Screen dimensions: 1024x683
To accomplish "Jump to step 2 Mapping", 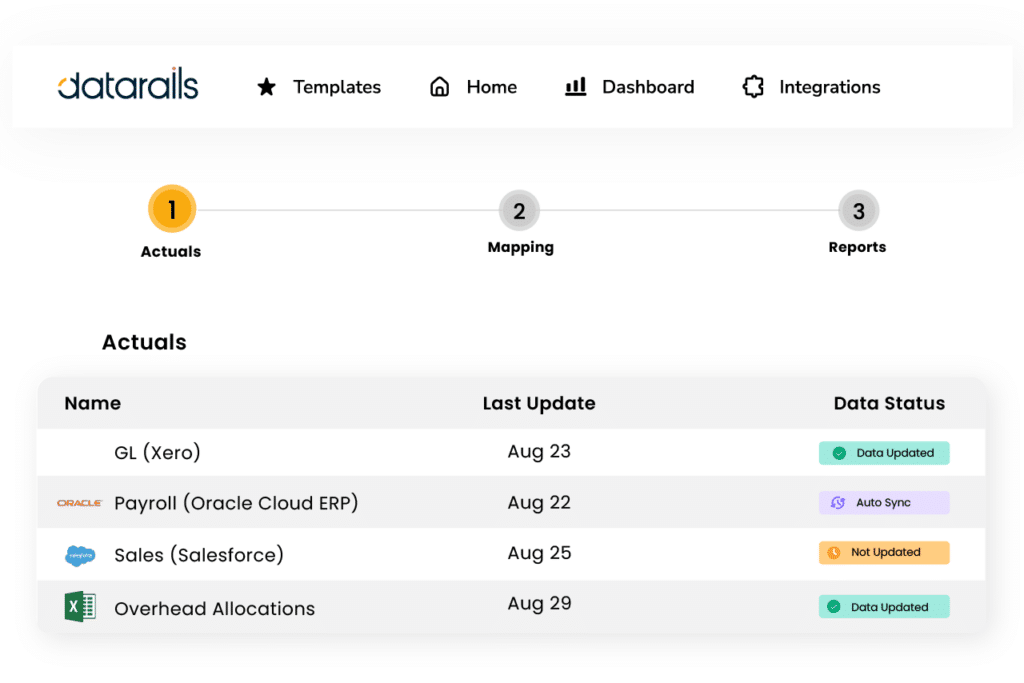I will [519, 211].
